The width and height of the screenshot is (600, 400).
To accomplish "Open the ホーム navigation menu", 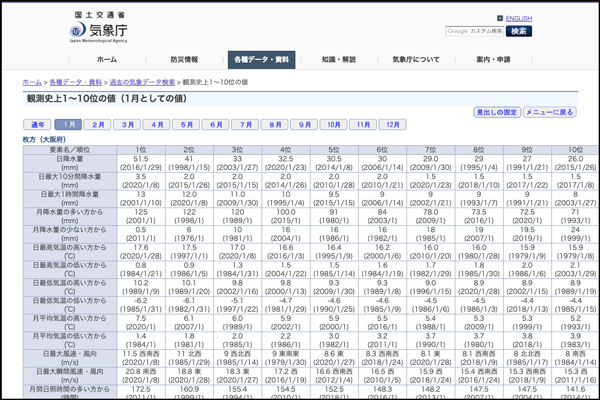I will pyautogui.click(x=106, y=60).
